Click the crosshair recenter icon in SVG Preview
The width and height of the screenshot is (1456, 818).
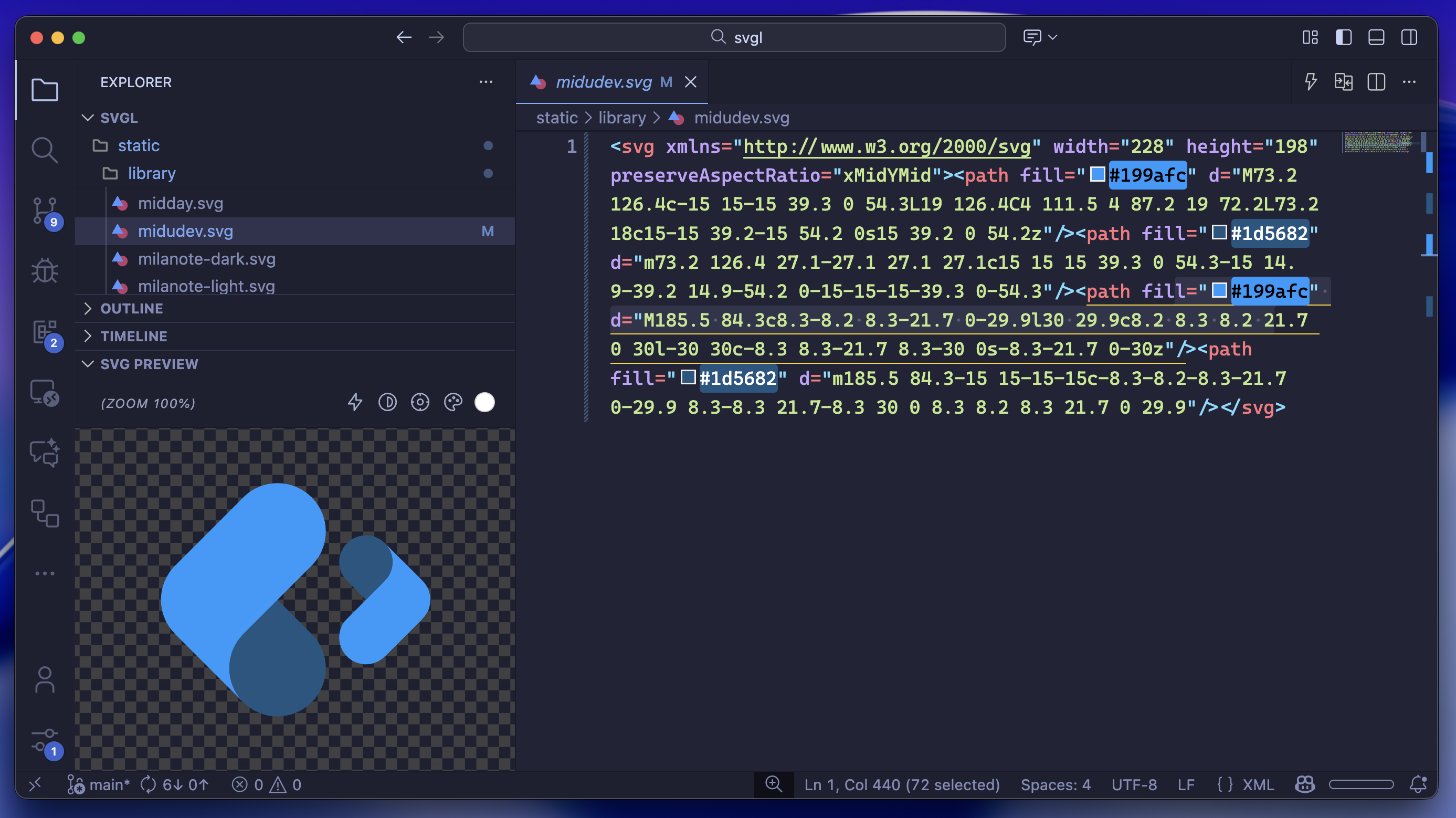point(420,402)
